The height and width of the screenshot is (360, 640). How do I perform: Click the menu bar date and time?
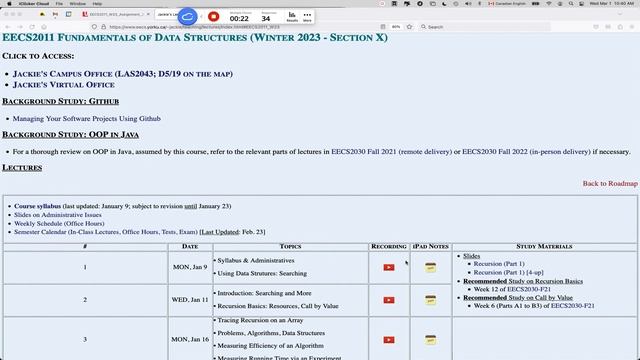tap(612, 3)
